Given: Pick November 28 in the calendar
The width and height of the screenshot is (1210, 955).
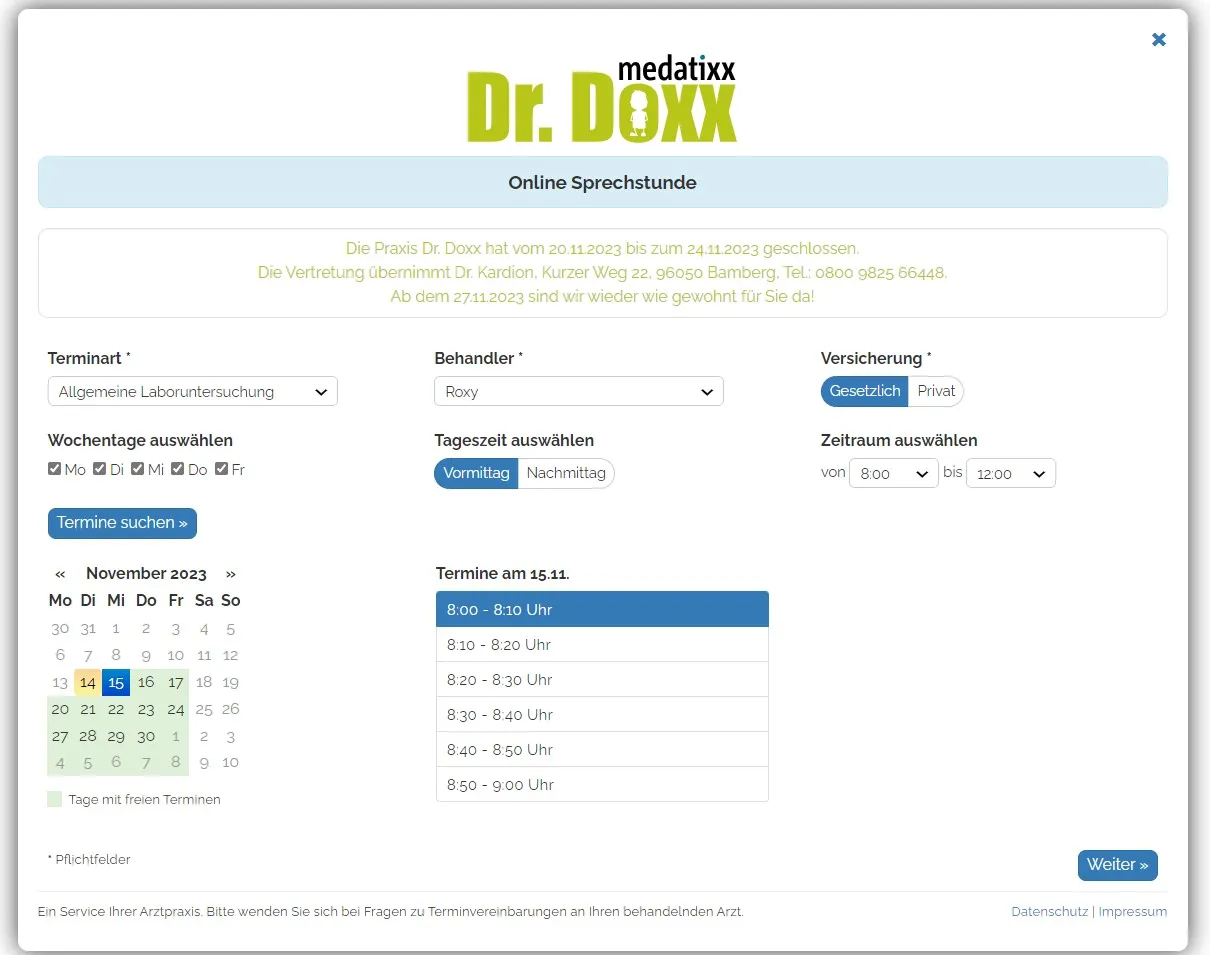Looking at the screenshot, I should coord(88,737).
